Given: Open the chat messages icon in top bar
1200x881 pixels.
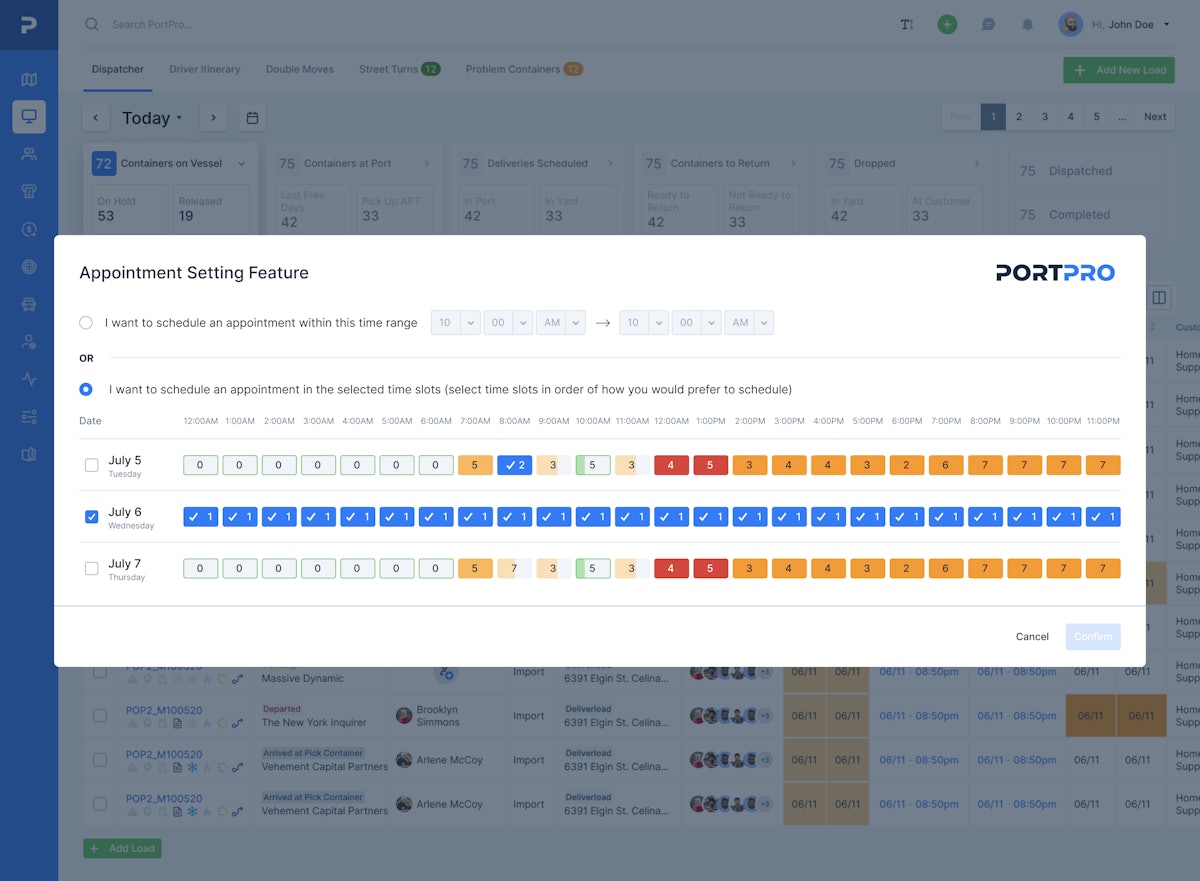Looking at the screenshot, I should [988, 23].
